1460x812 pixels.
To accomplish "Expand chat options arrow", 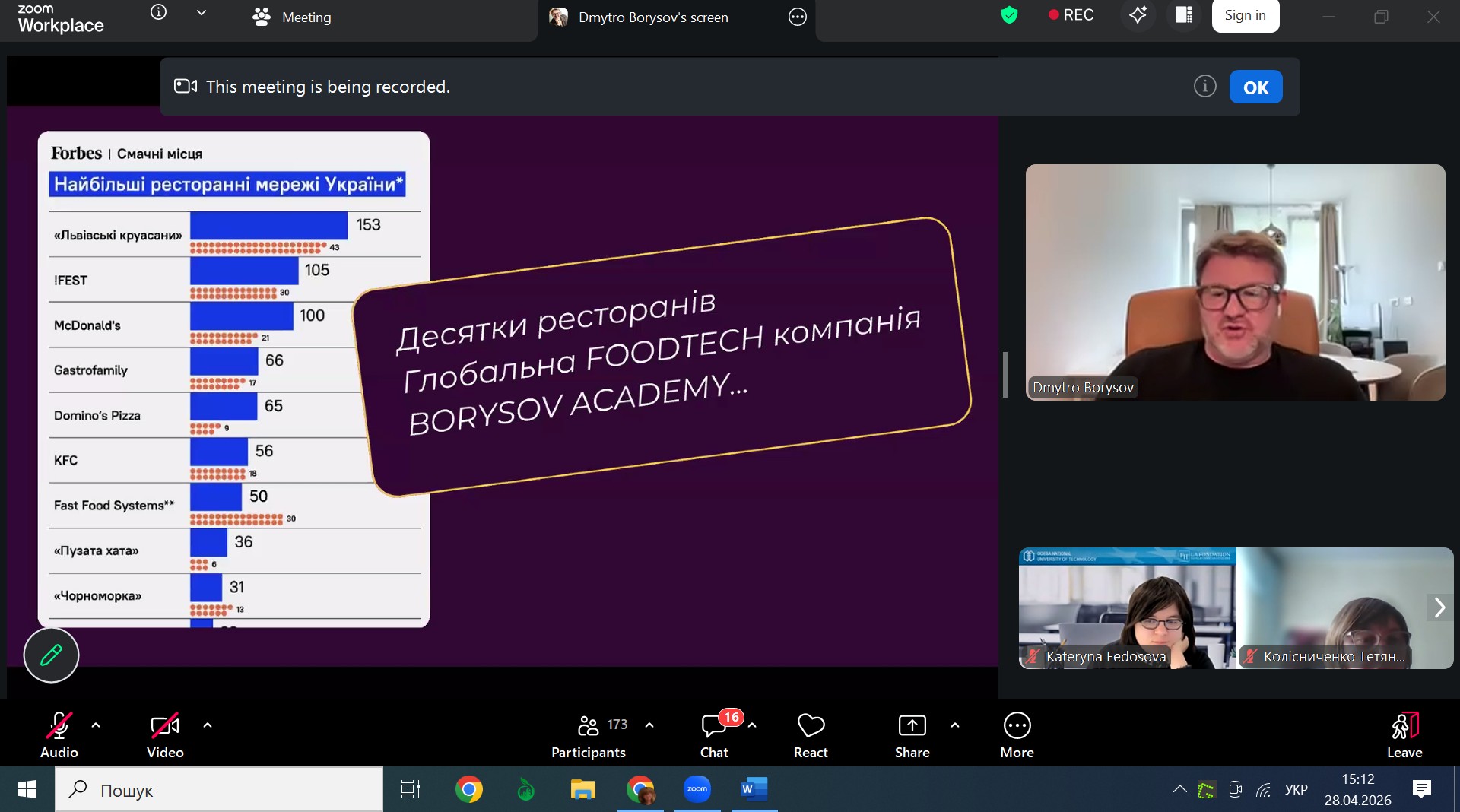I will [x=752, y=726].
